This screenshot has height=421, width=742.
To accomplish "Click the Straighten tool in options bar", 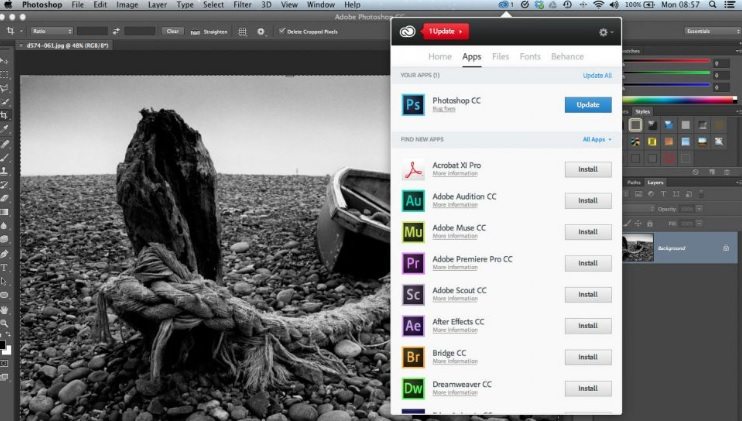I will (x=209, y=32).
